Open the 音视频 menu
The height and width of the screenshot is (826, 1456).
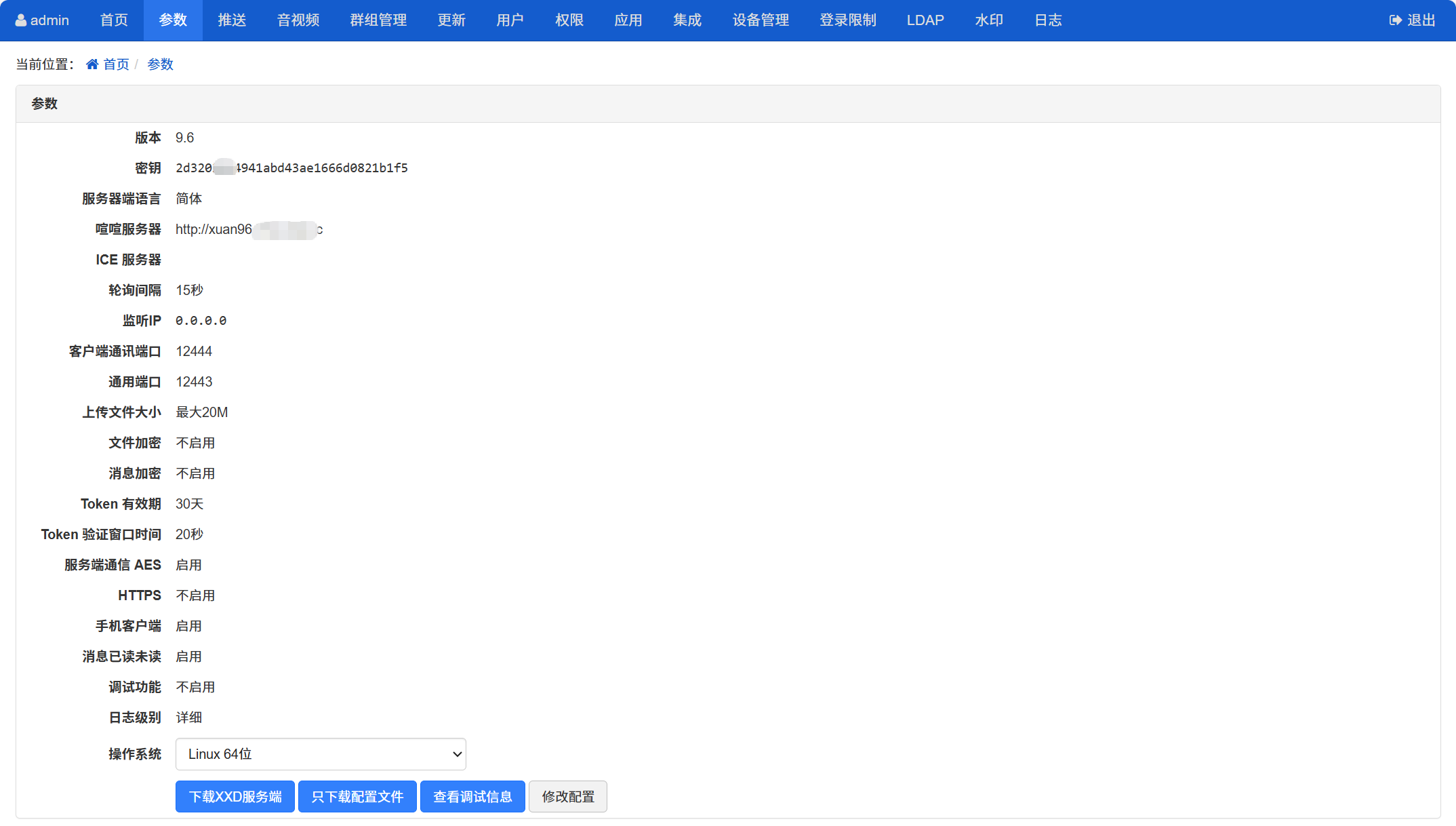(x=298, y=20)
